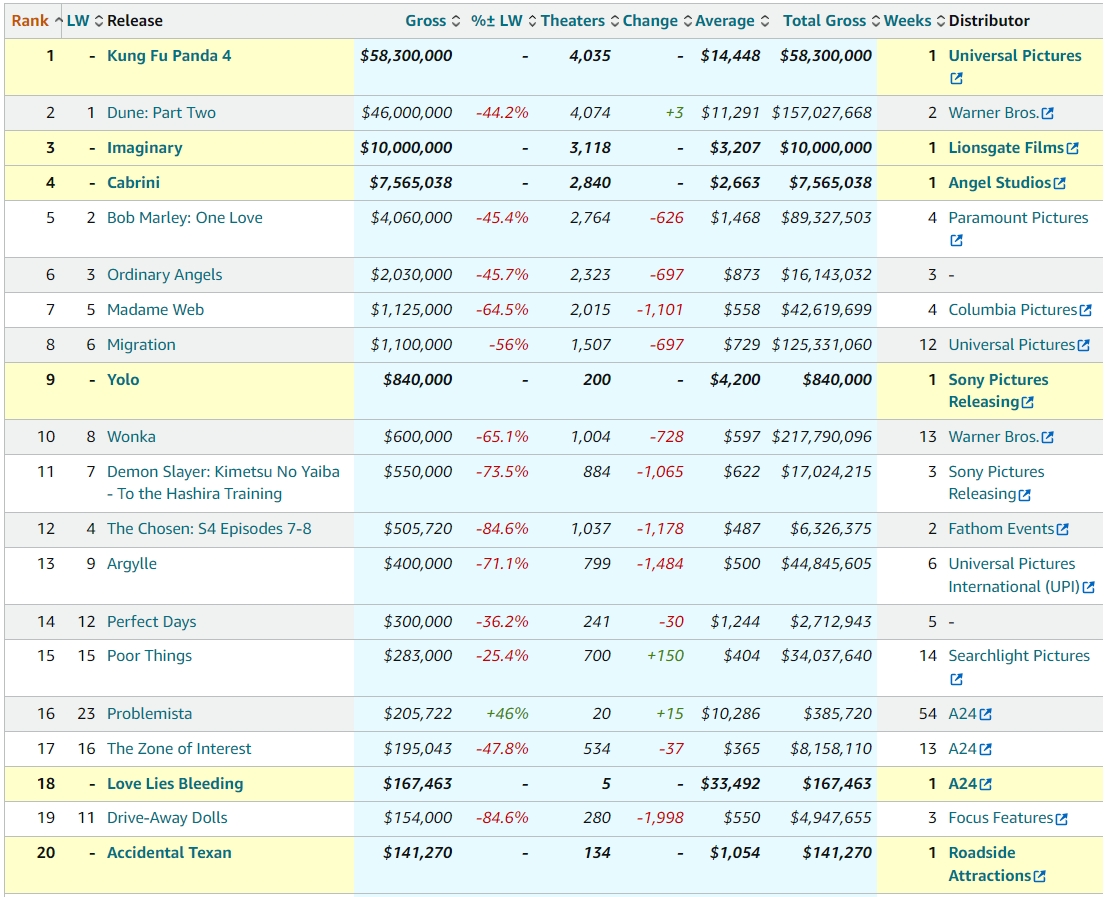Click external link icon beside Angel Studios
This screenshot has height=897, width=1108.
pos(1059,183)
